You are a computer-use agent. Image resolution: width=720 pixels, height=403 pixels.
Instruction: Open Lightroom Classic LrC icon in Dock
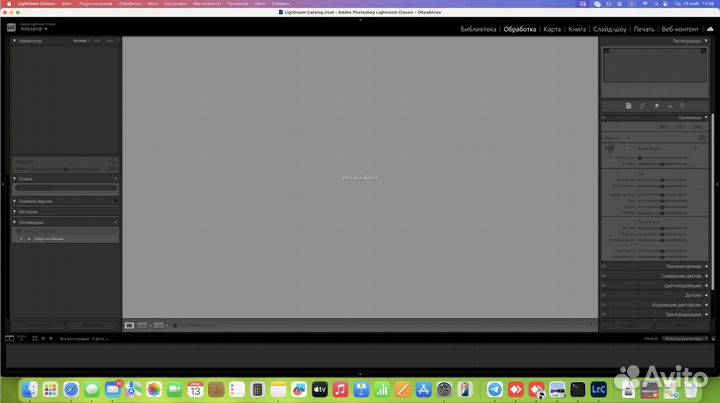pyautogui.click(x=598, y=390)
